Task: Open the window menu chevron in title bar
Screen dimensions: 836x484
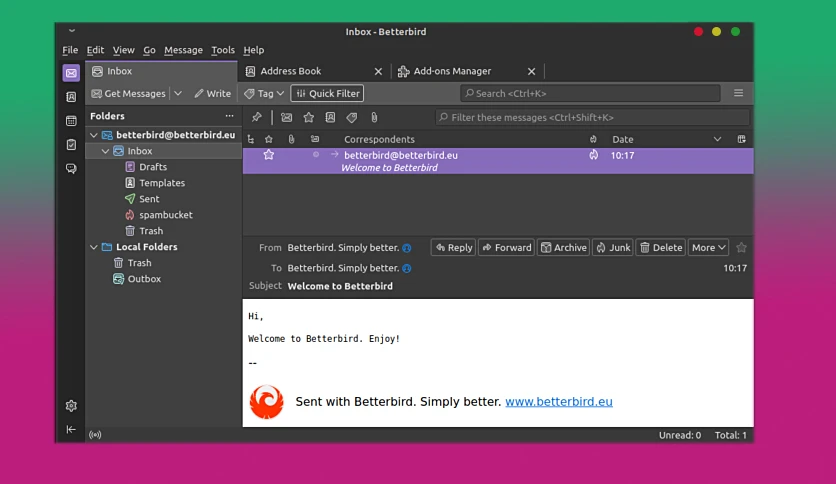Action: 72,31
